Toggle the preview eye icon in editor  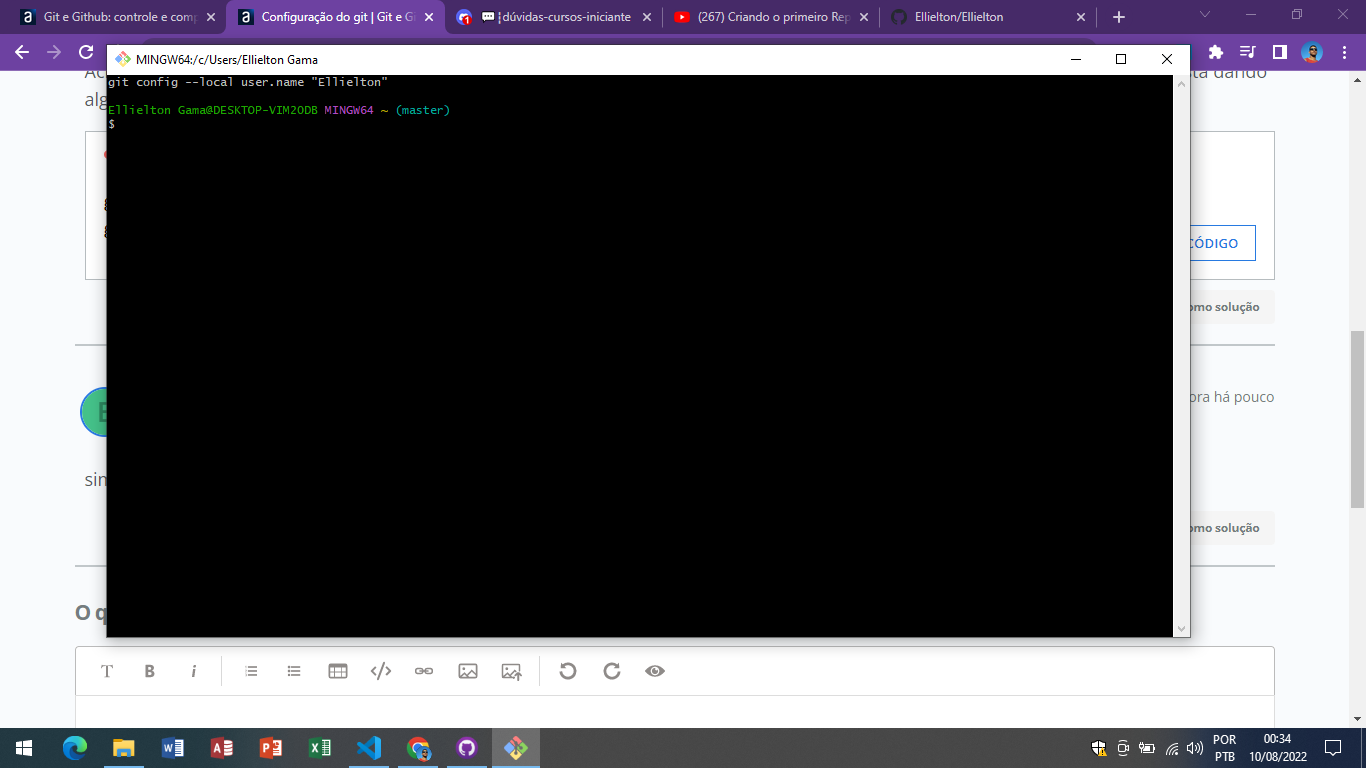655,671
